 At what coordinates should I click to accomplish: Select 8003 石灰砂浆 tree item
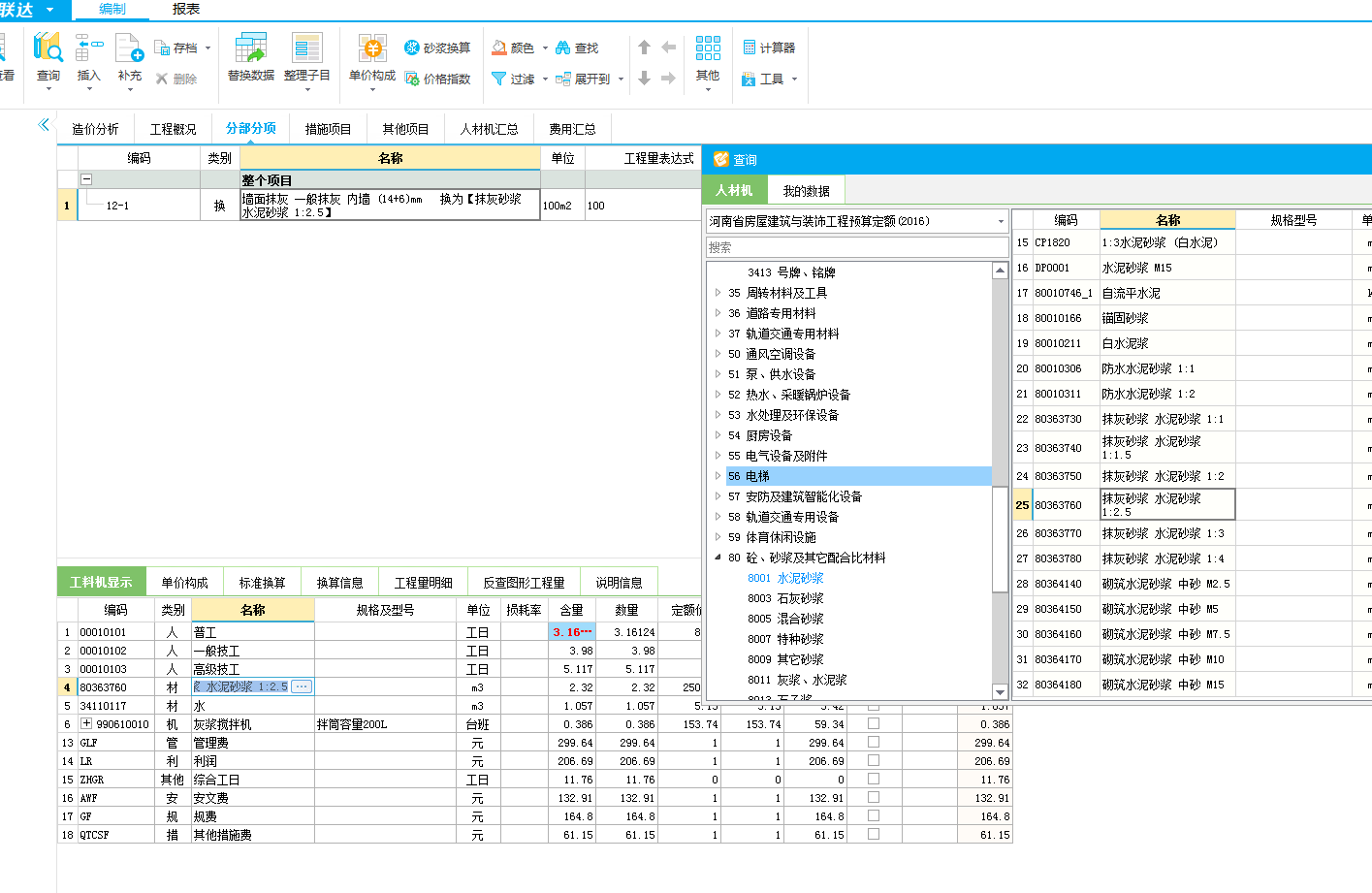coord(784,597)
